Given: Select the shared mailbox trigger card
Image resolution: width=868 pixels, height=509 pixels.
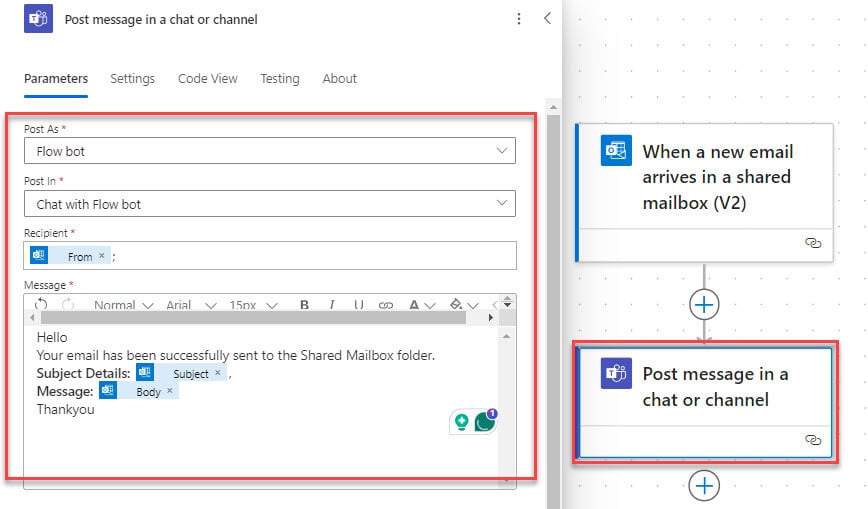Looking at the screenshot, I should (x=704, y=192).
